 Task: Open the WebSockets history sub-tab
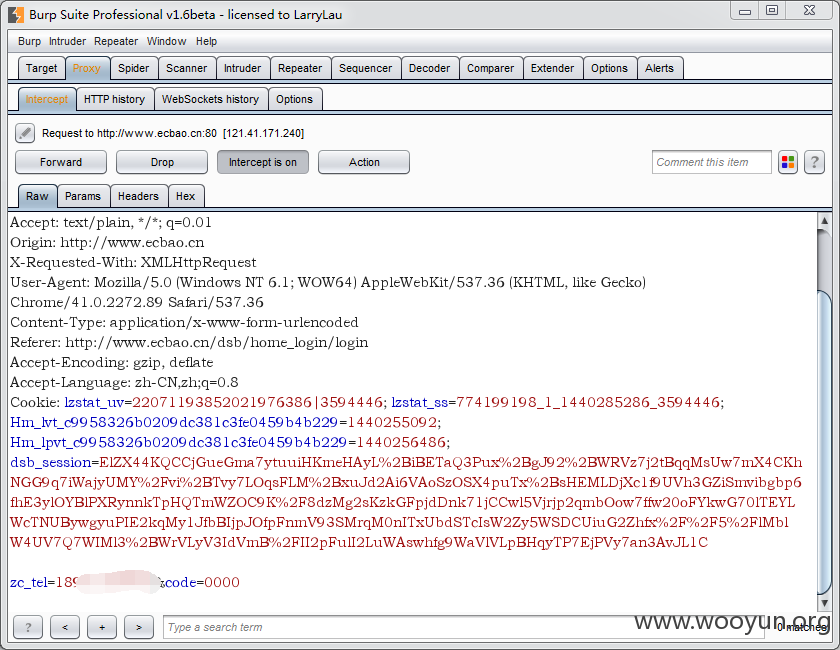[x=211, y=99]
